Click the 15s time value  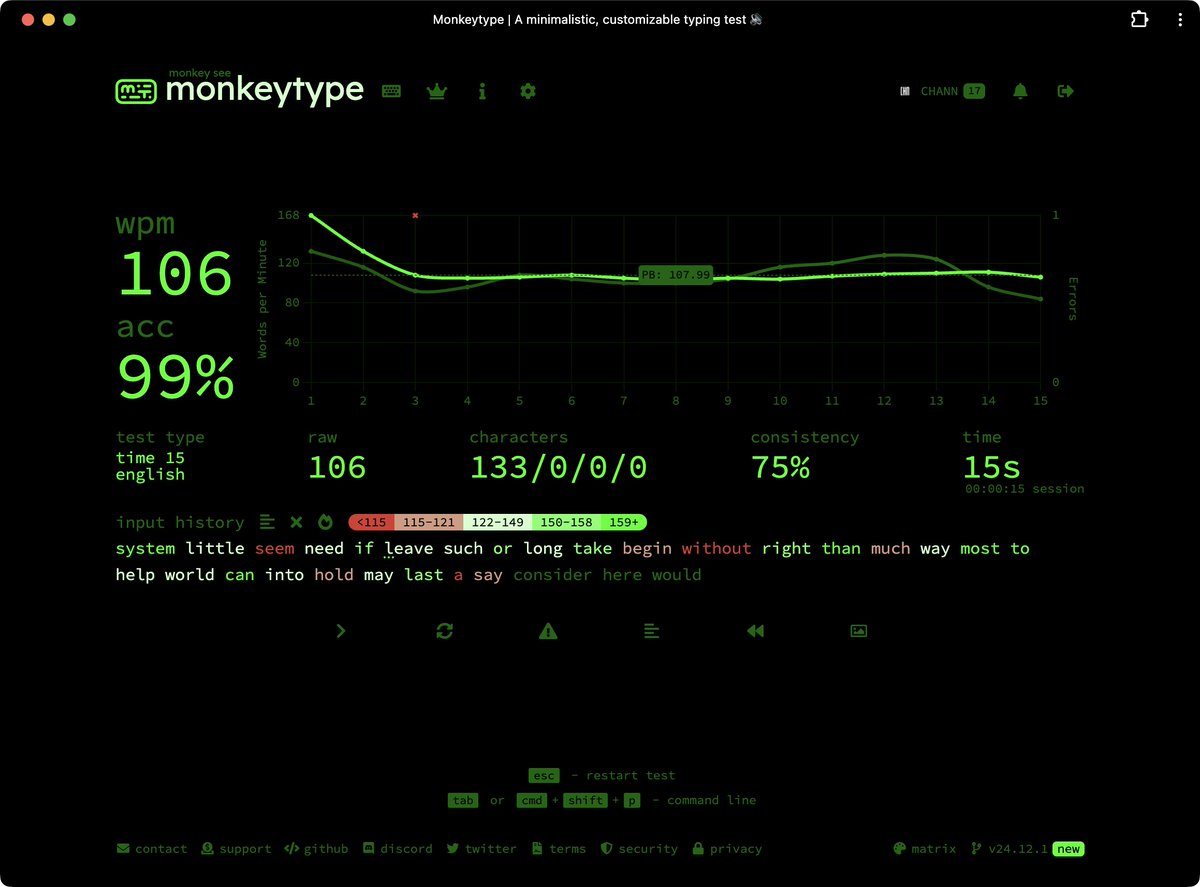click(992, 467)
